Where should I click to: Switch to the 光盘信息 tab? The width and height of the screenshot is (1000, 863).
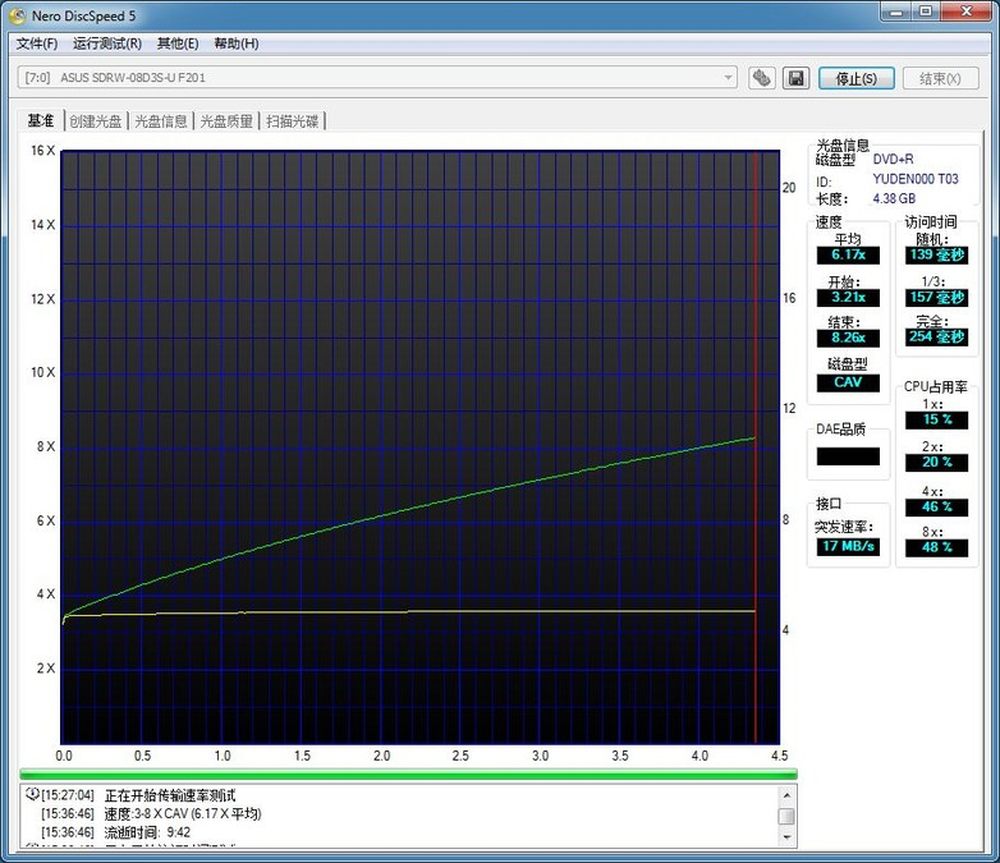161,121
